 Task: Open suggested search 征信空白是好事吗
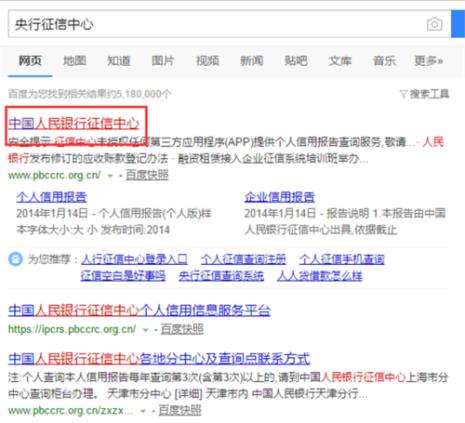(x=123, y=276)
